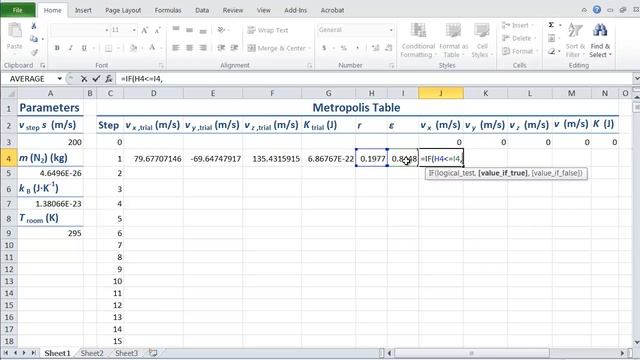Click Decrease Indent icon
The height and width of the screenshot is (360, 640).
tap(221, 48)
